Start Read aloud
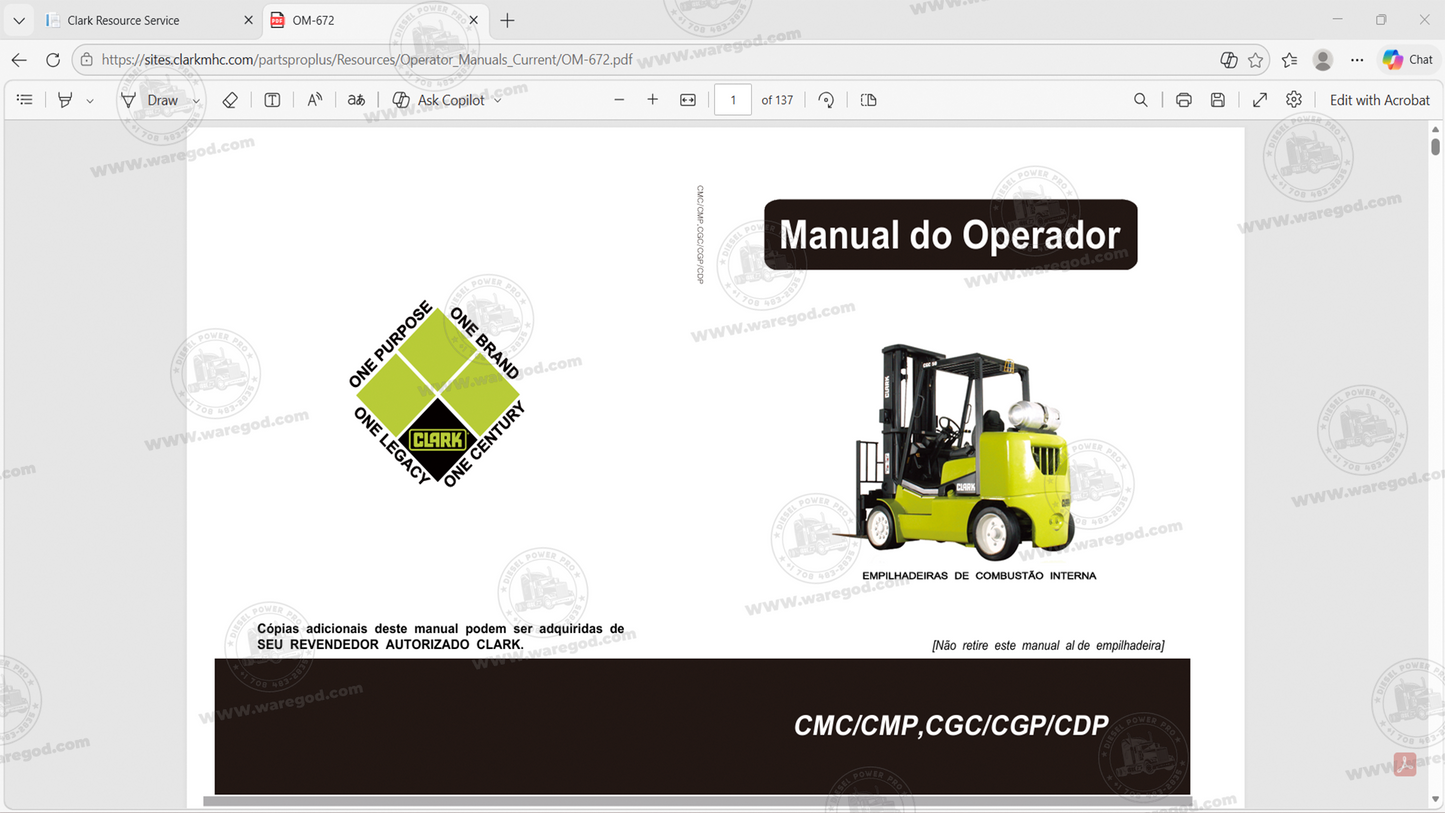The height and width of the screenshot is (813, 1445). point(315,100)
